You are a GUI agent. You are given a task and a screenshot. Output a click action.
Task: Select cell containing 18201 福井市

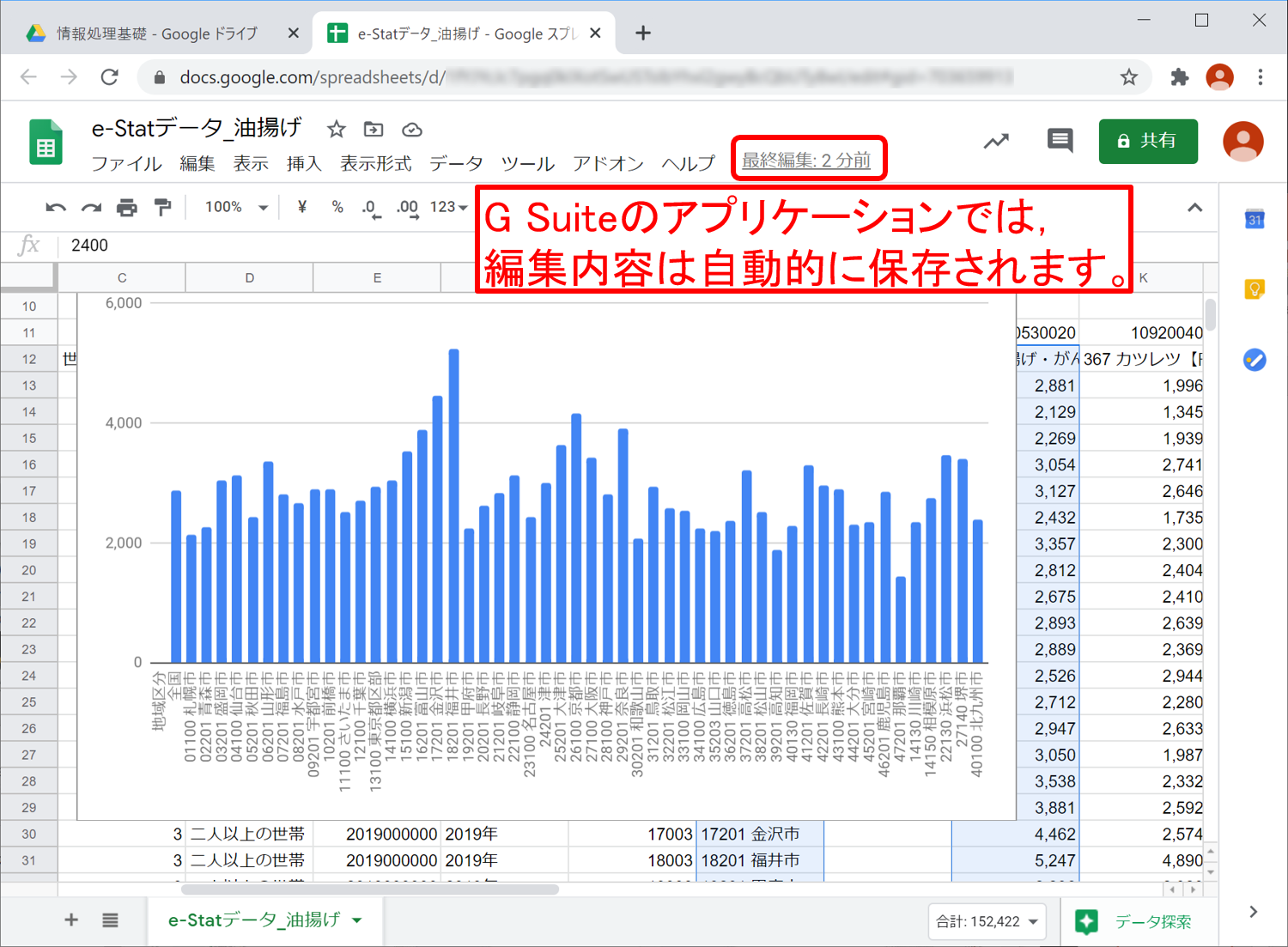pos(760,860)
